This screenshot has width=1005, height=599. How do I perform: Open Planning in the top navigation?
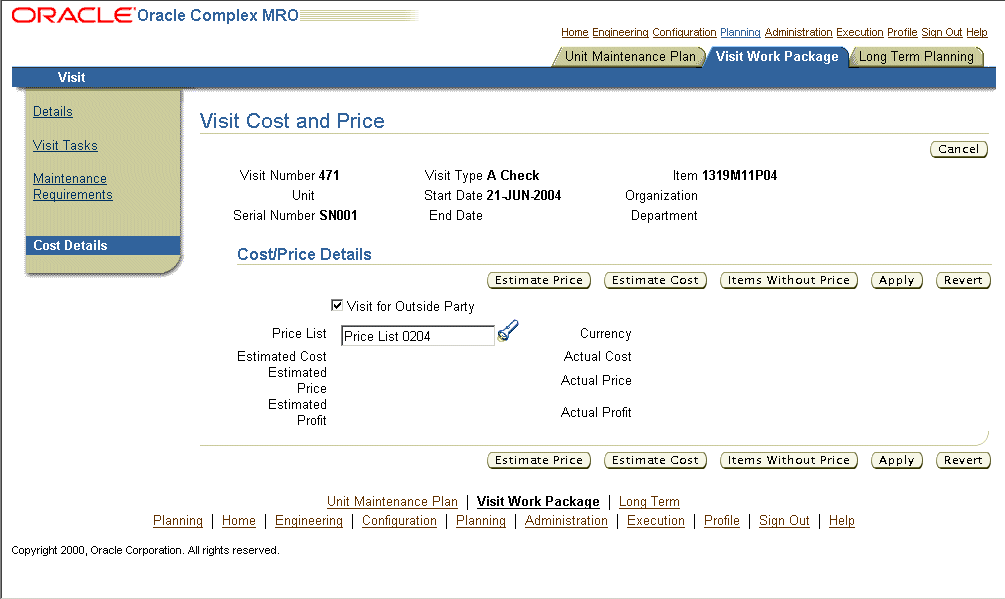tap(740, 32)
